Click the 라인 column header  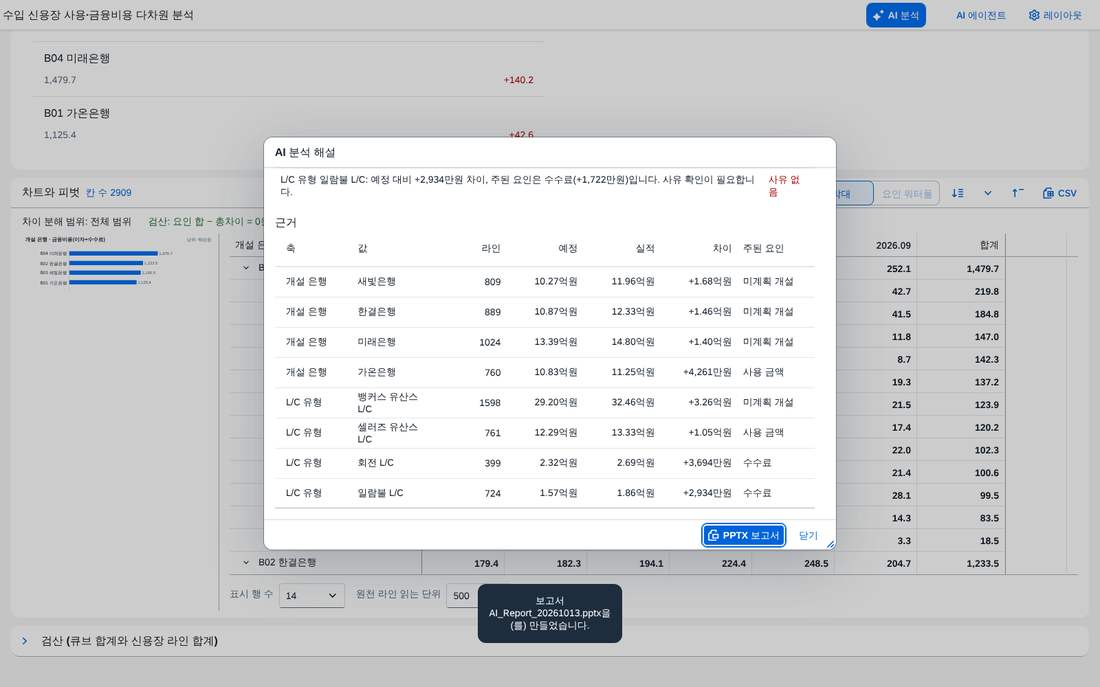click(491, 248)
